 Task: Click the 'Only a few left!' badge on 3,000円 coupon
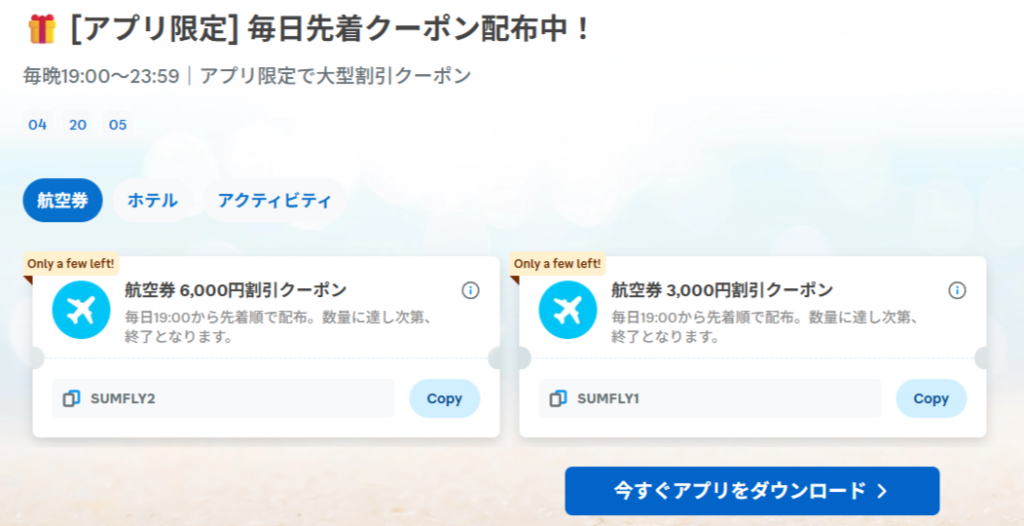coord(558,264)
